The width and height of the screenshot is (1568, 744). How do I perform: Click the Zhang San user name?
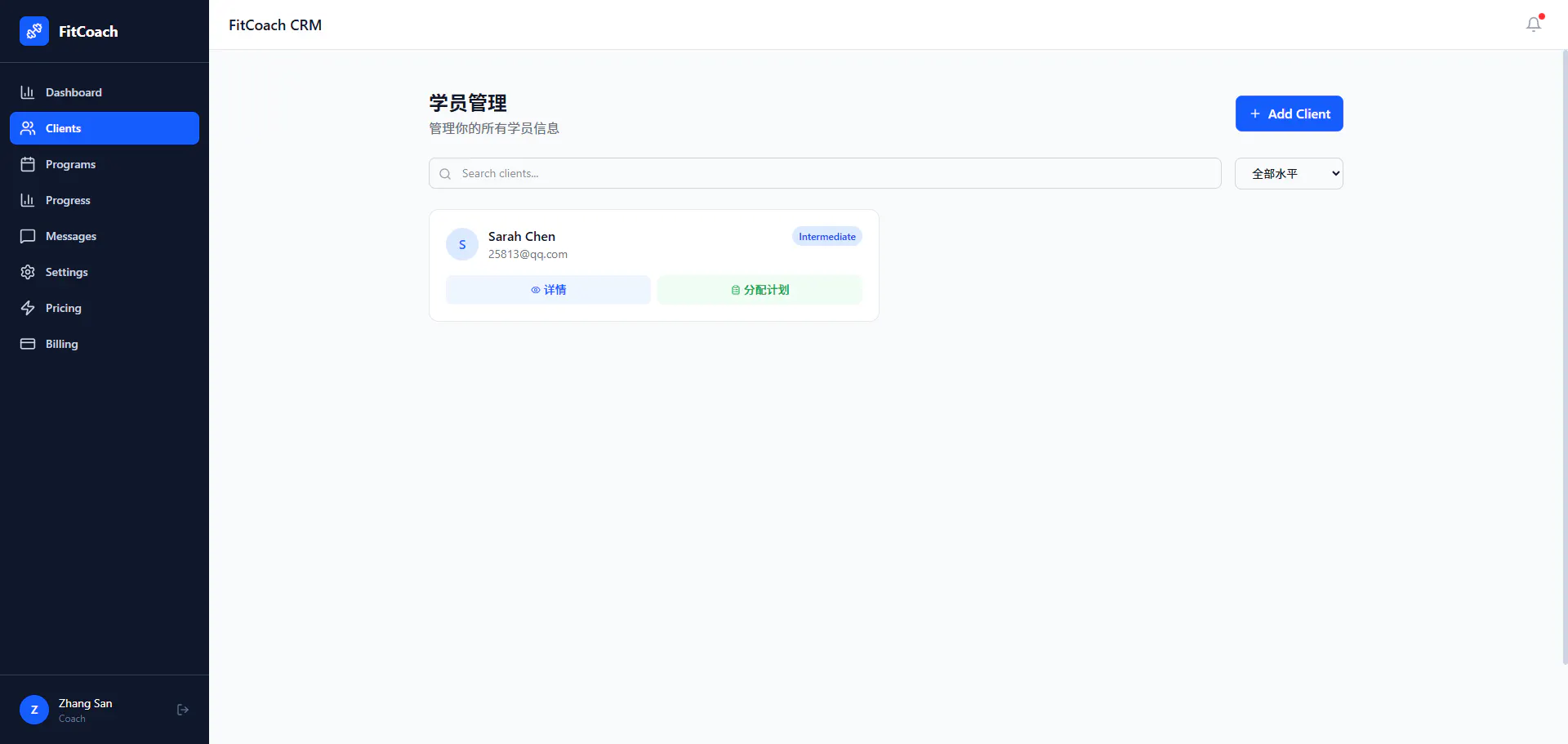(x=85, y=703)
